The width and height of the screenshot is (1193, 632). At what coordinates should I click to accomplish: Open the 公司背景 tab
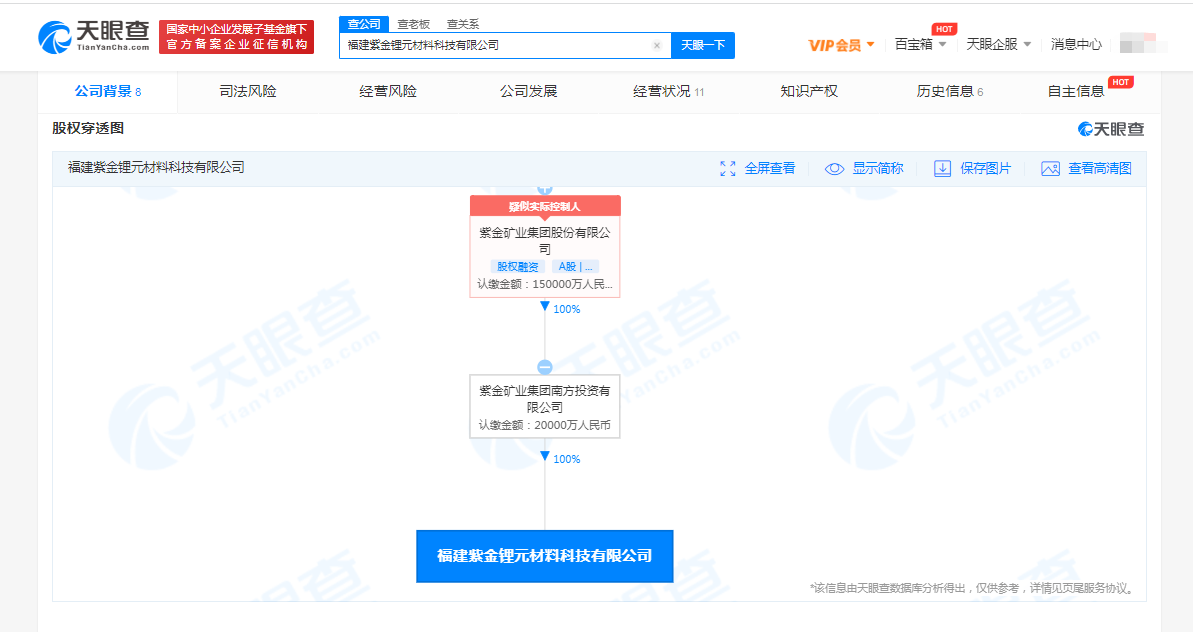pos(107,91)
